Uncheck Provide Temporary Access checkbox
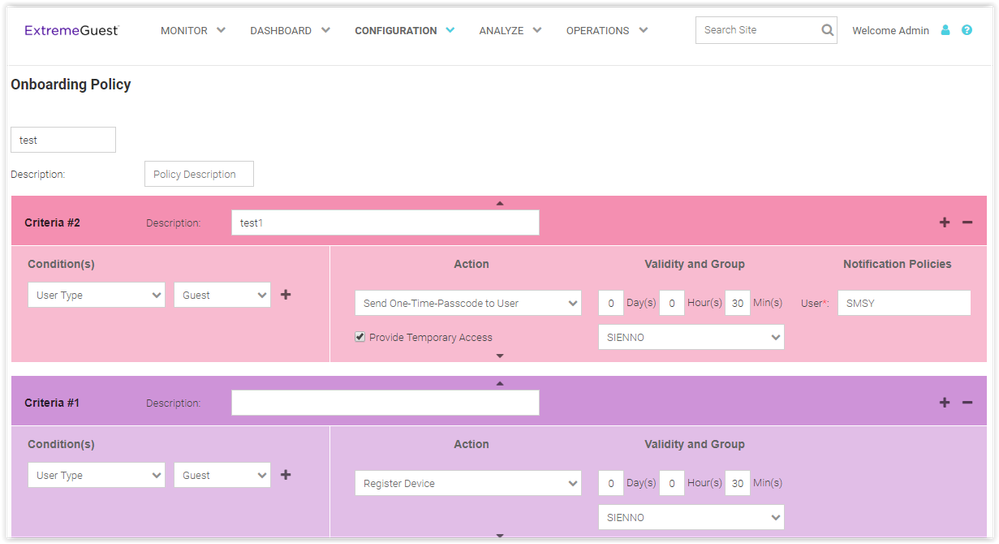This screenshot has width=999, height=544. [x=360, y=337]
